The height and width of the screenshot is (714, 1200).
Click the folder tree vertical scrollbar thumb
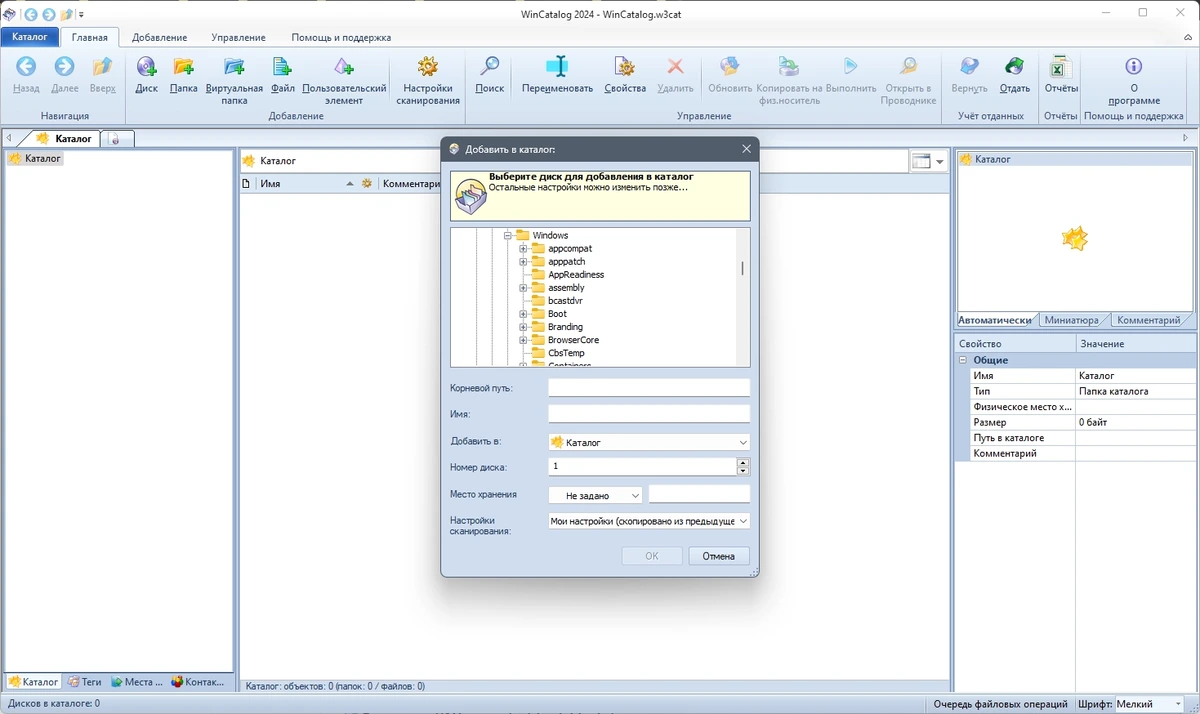point(742,268)
